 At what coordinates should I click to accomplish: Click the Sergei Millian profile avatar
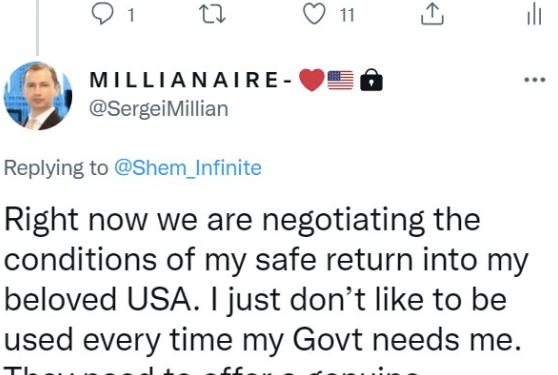pos(38,96)
